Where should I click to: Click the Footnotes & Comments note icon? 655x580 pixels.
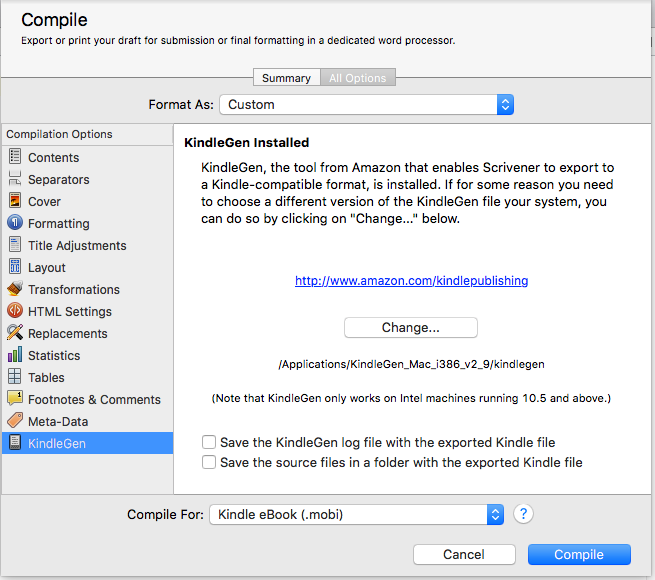click(x=15, y=399)
